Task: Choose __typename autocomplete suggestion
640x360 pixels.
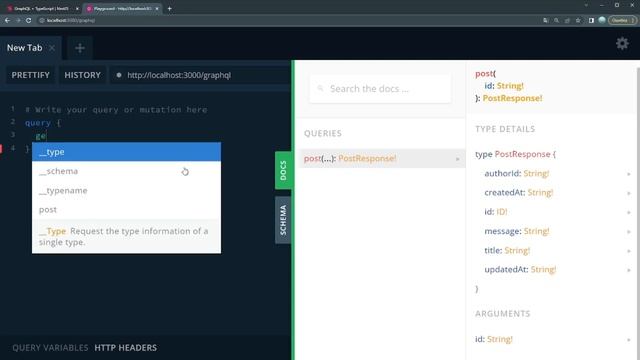Action: (x=127, y=190)
